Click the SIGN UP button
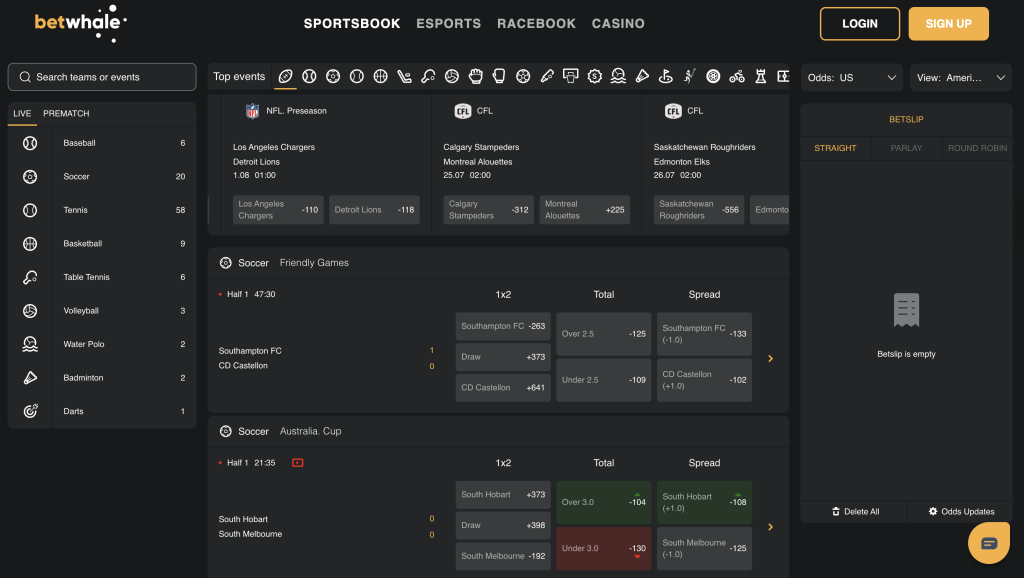Image resolution: width=1024 pixels, height=578 pixels. tap(948, 24)
